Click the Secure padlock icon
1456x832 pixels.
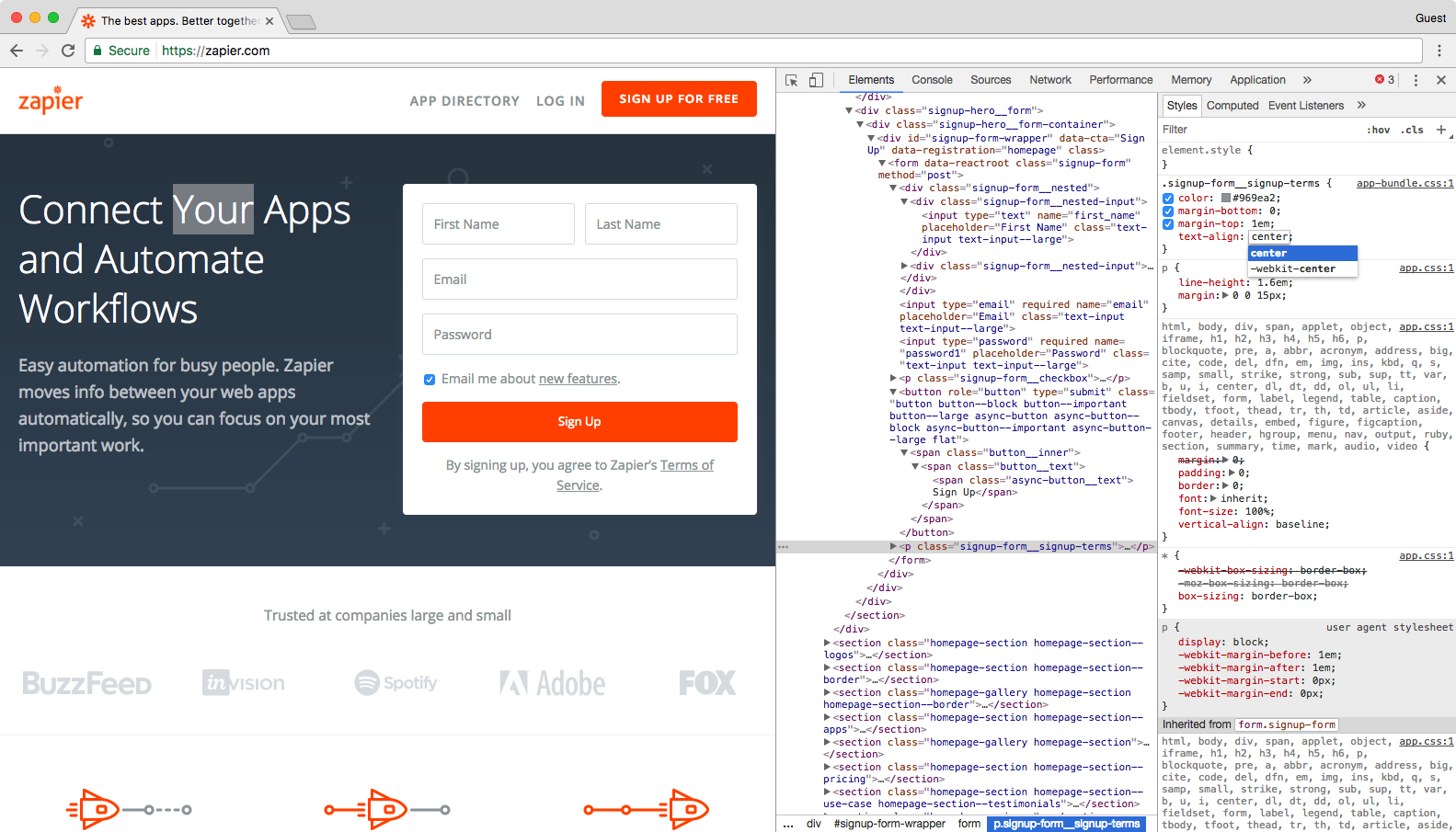tap(97, 51)
